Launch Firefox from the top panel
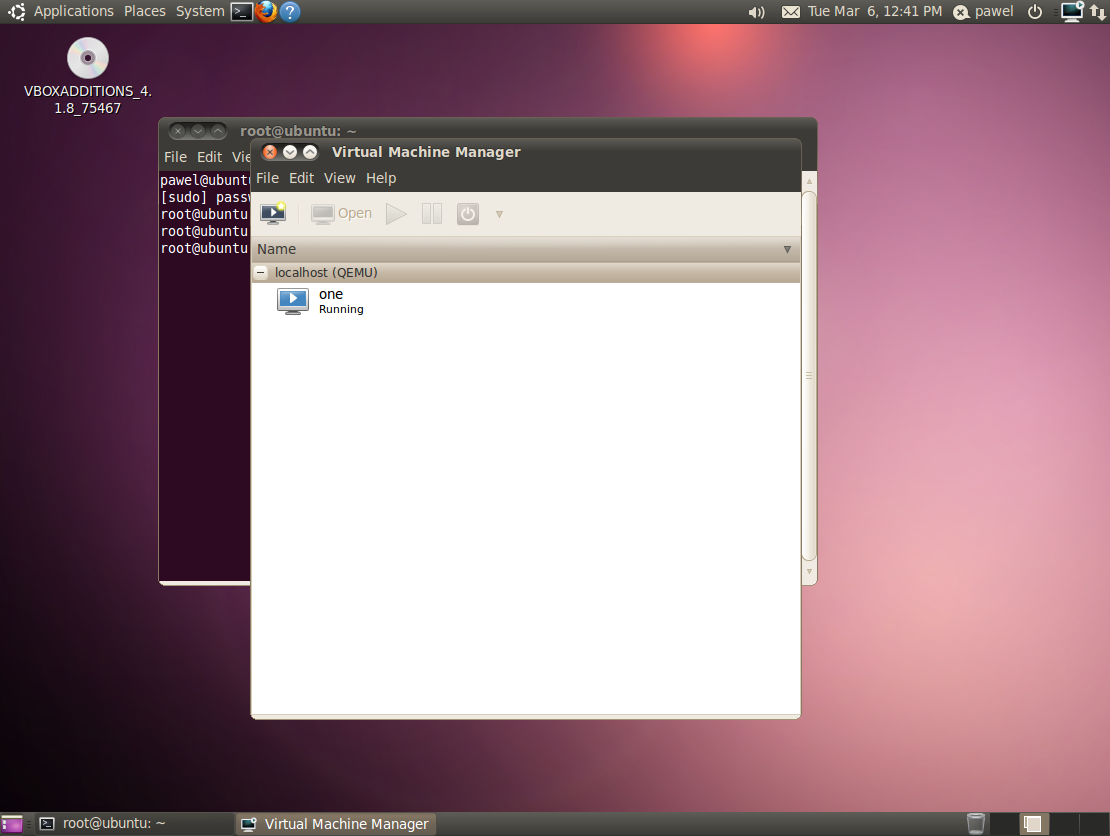Image resolution: width=1110 pixels, height=836 pixels. pos(266,12)
